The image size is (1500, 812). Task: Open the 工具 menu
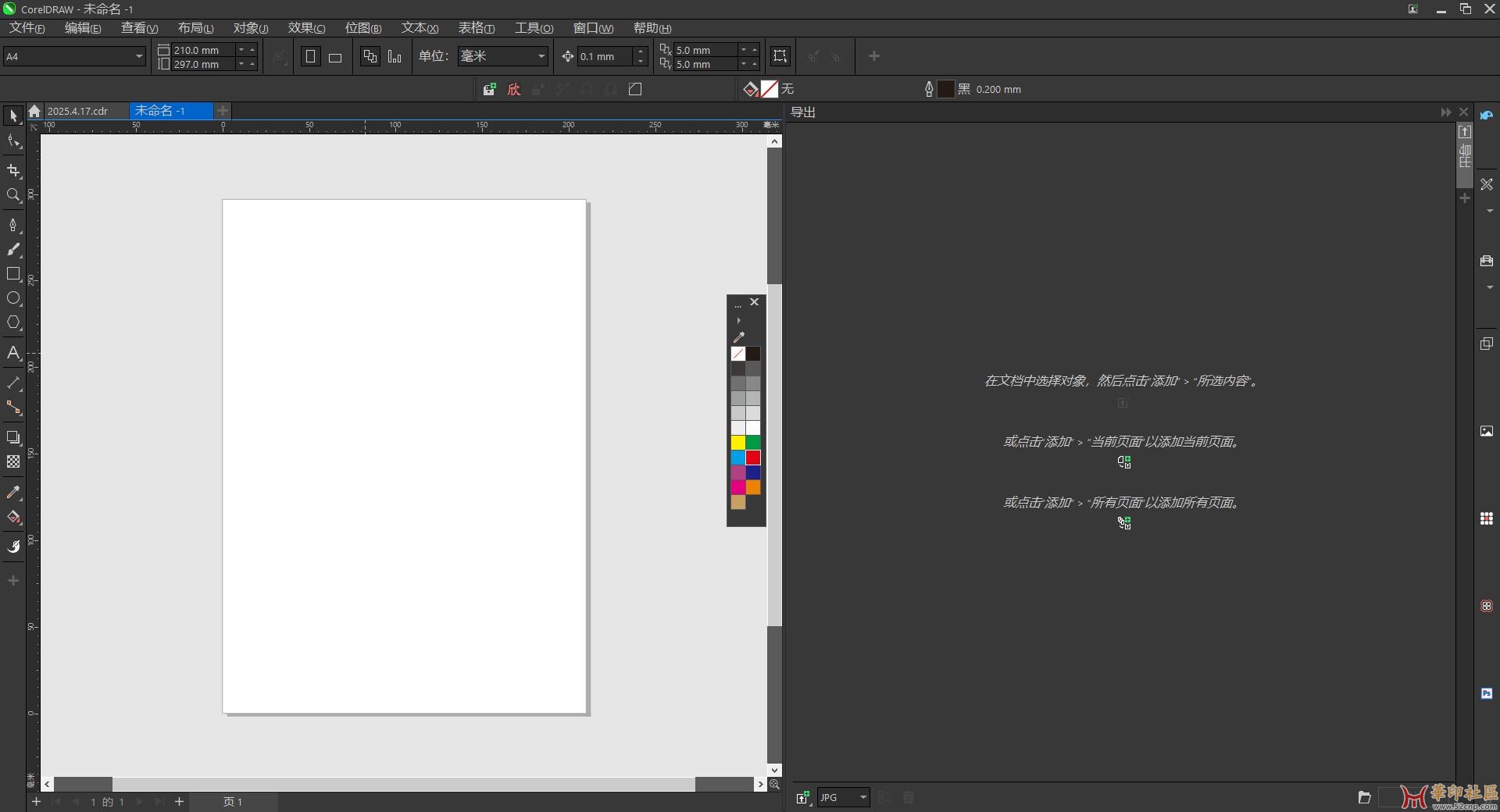point(534,28)
